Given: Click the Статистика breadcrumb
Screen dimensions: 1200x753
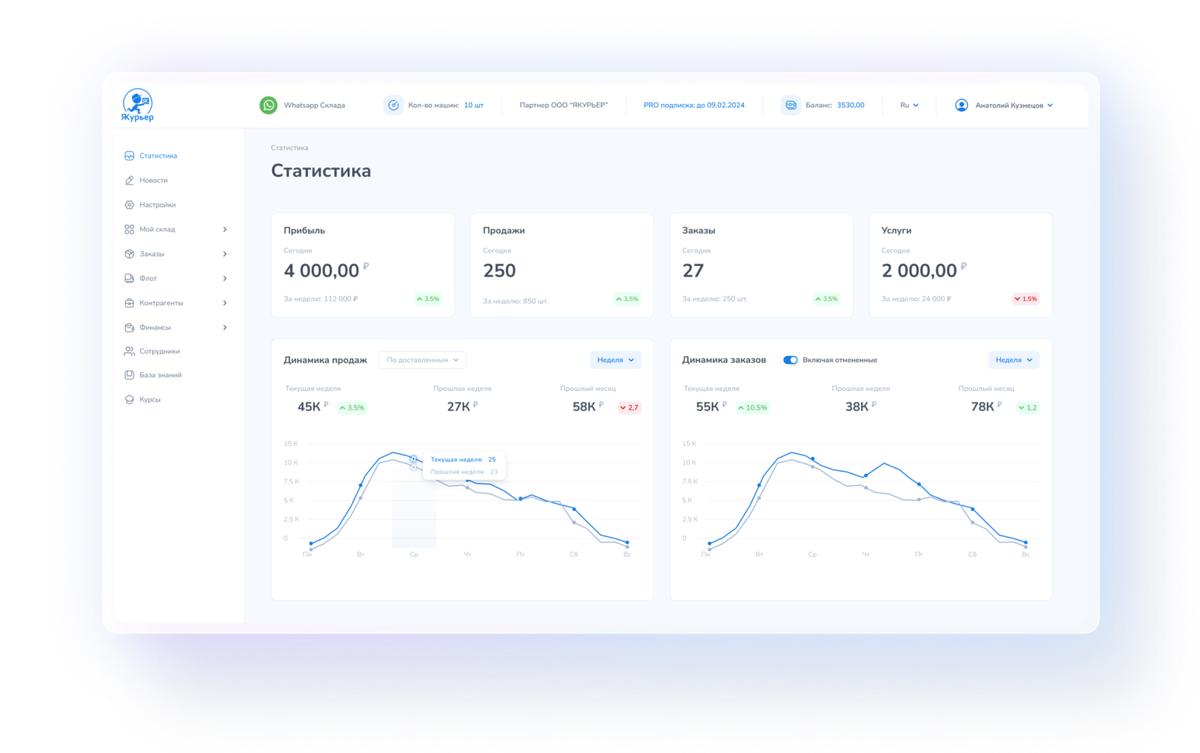Looking at the screenshot, I should tap(289, 148).
